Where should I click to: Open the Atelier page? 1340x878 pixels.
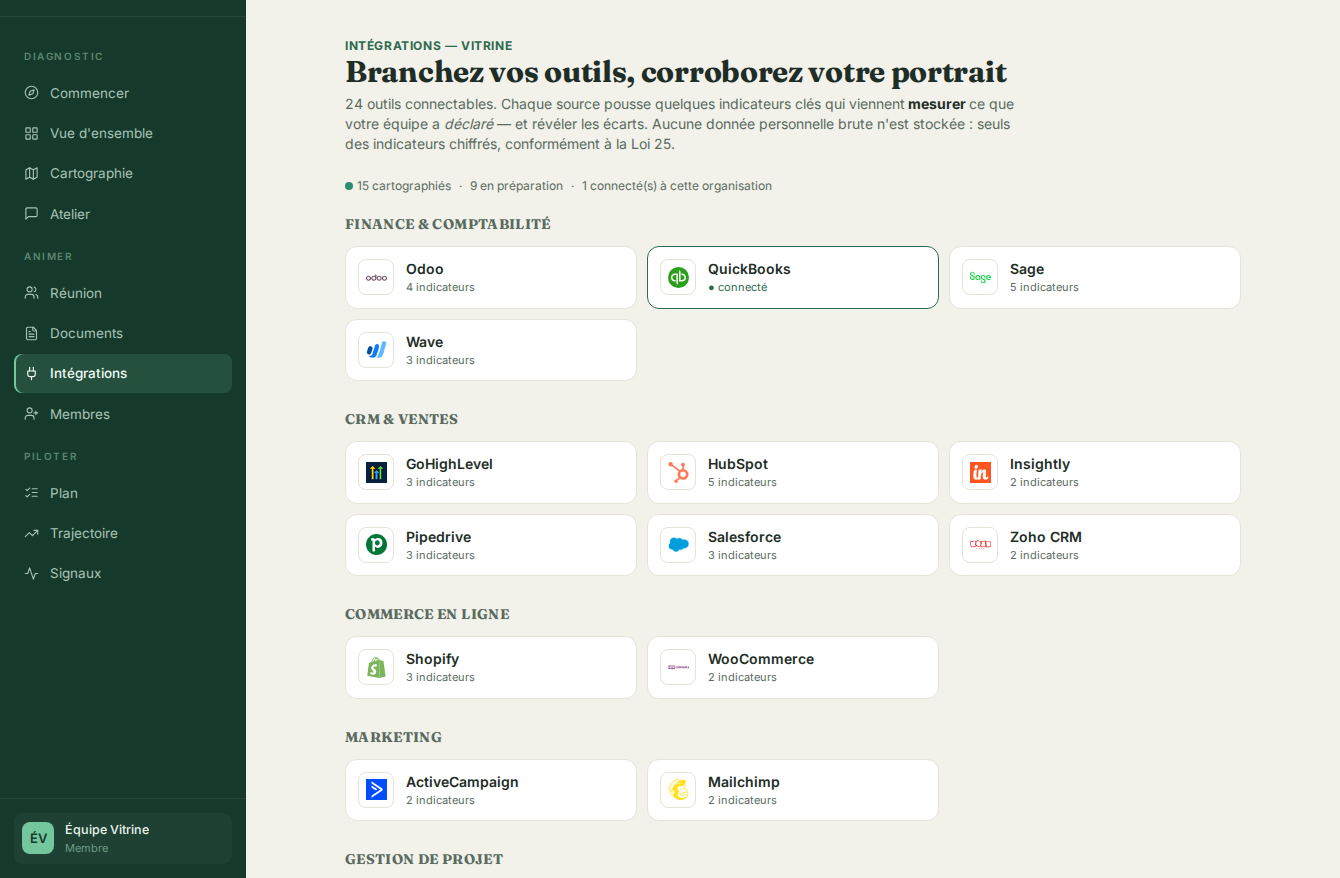pos(123,214)
